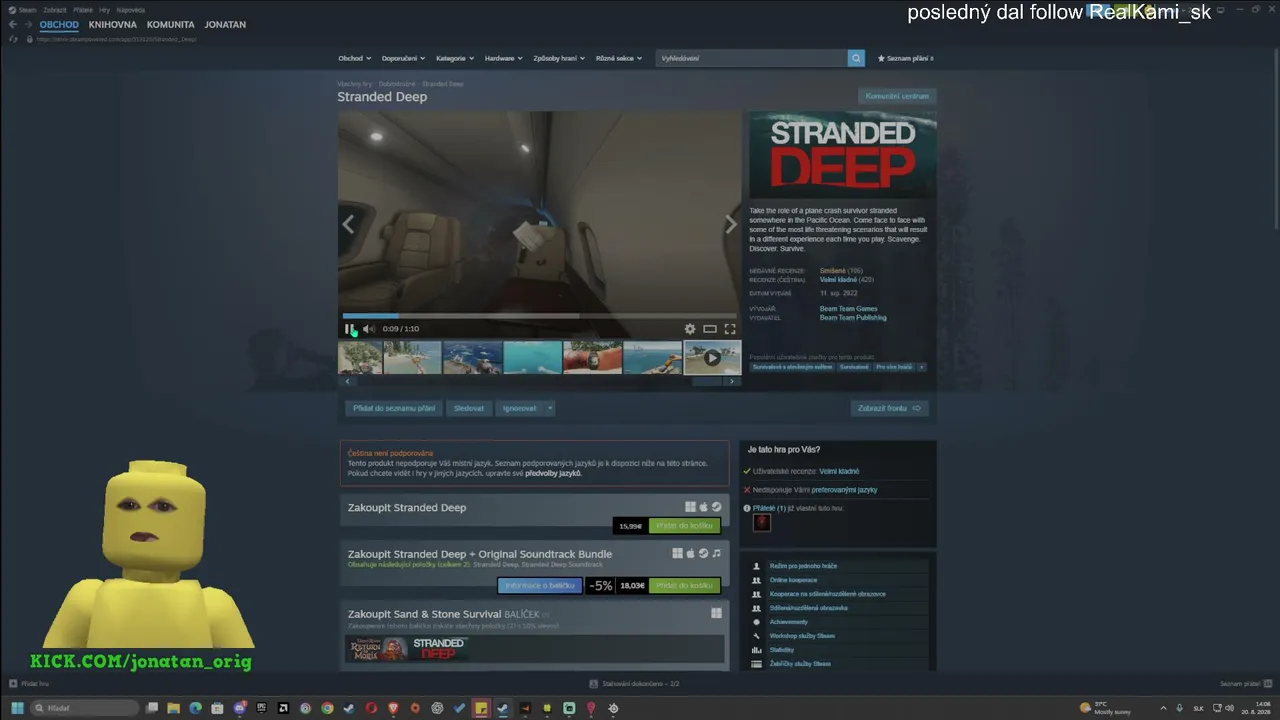Click the Windows platform icon on Sand & Stone bundle
The width and height of the screenshot is (1280, 720).
pyautogui.click(x=716, y=613)
